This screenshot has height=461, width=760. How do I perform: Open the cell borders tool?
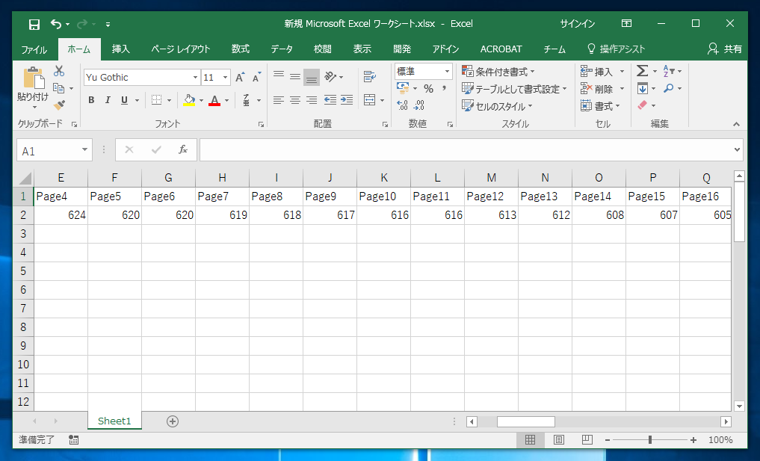click(x=156, y=100)
